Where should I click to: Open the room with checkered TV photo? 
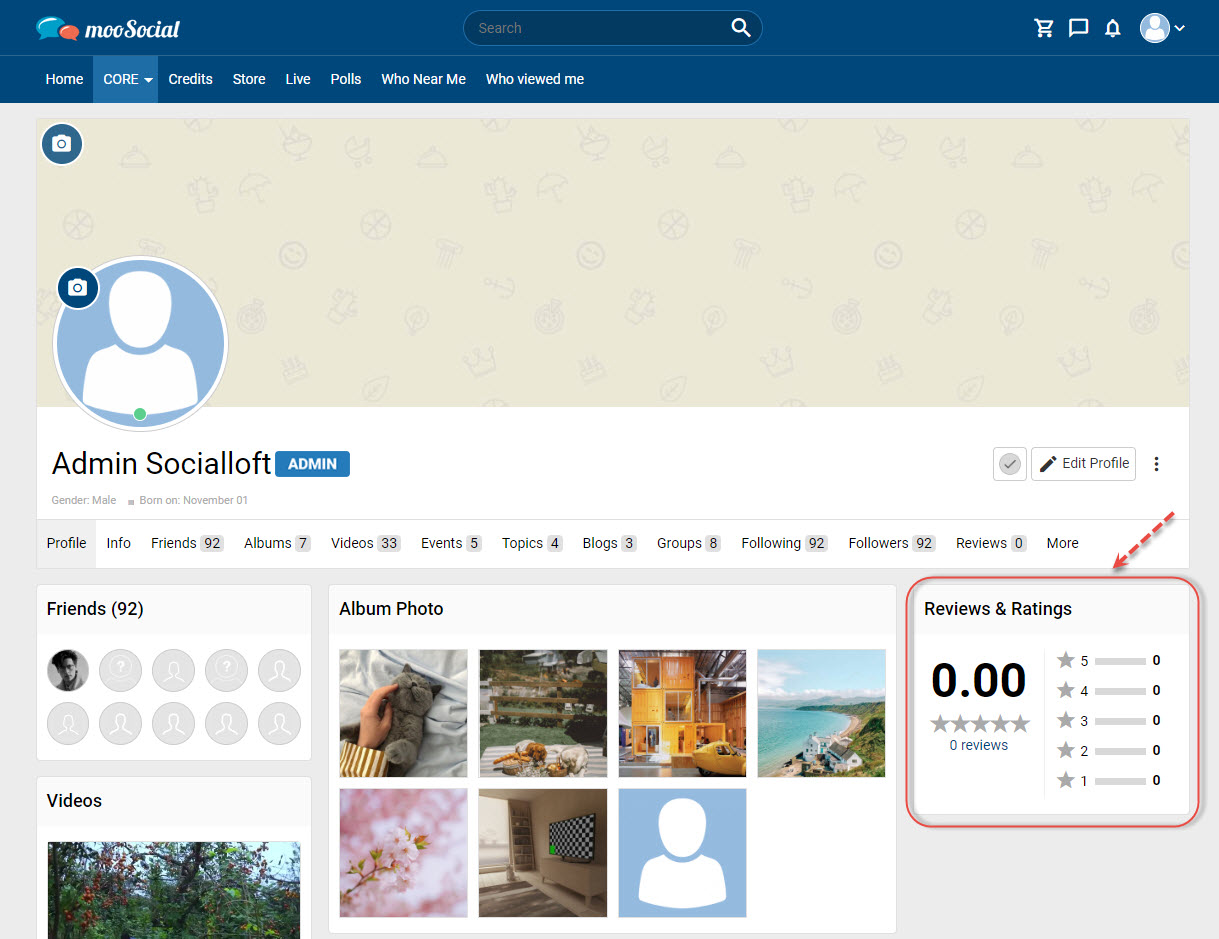coord(543,853)
